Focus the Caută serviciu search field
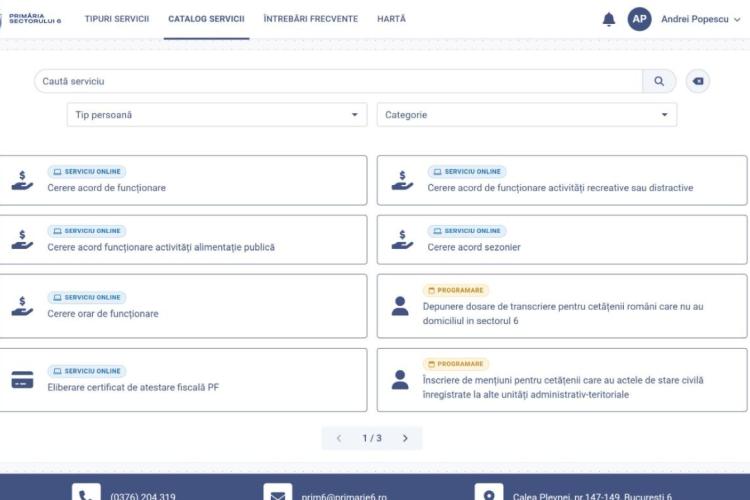 (338, 81)
